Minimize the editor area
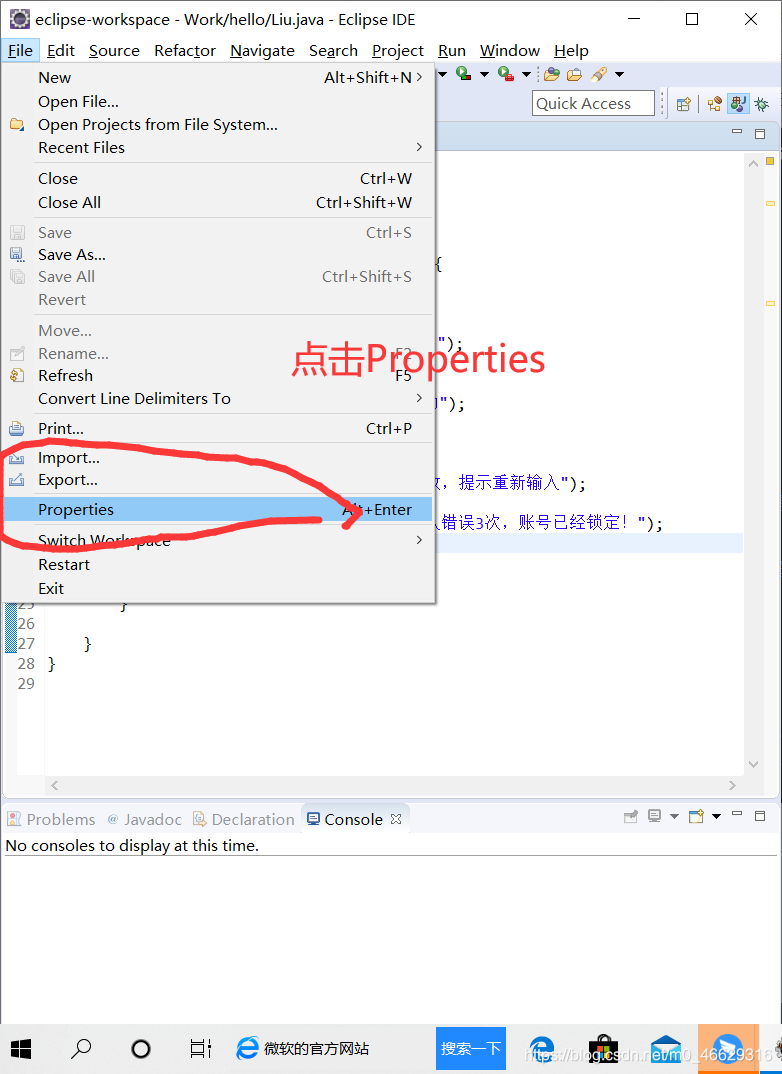Screen dimensions: 782x1074 click(737, 132)
